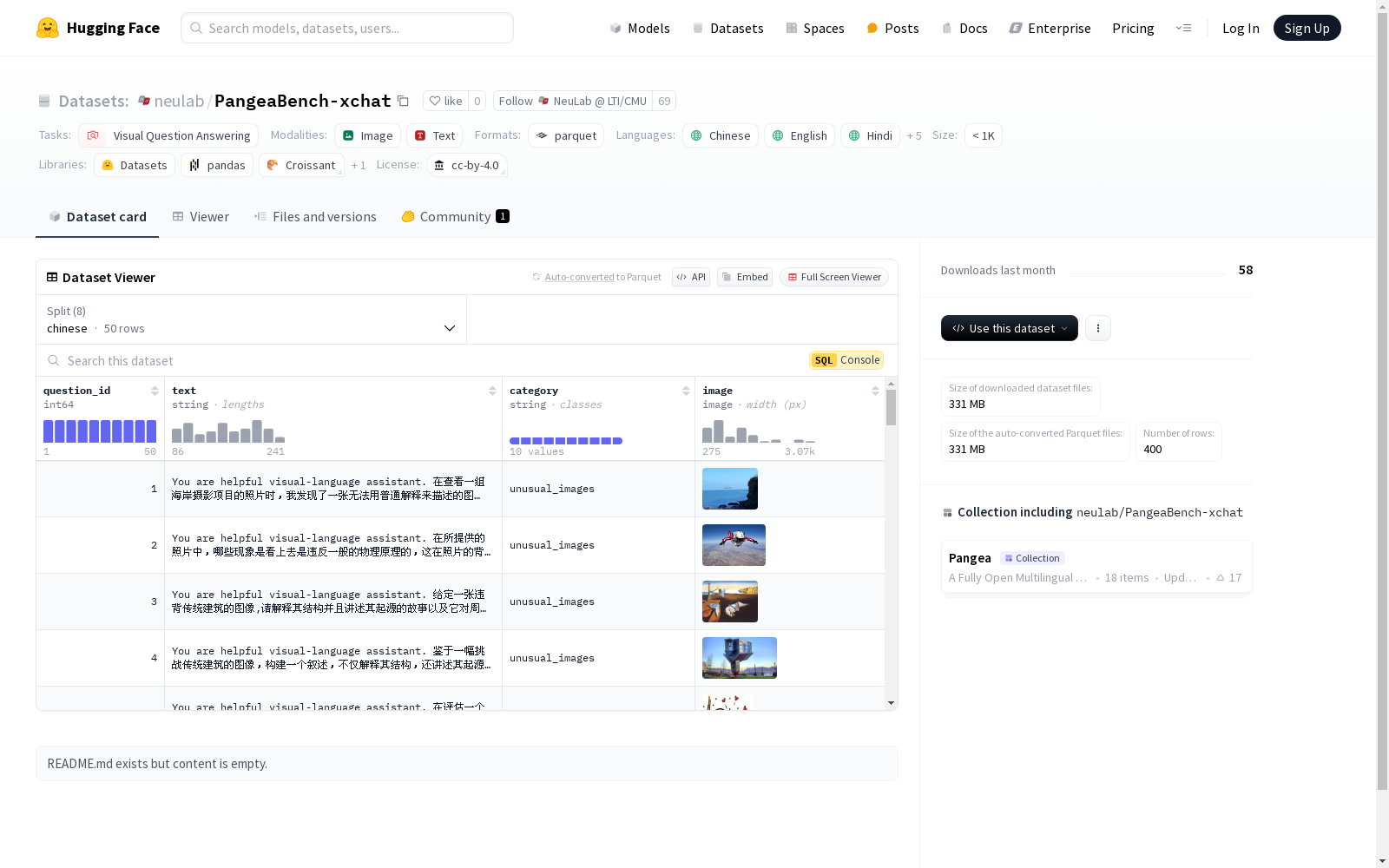Viewport: 1389px width, 868px height.
Task: Open Posts in the top navigation
Action: tap(892, 28)
